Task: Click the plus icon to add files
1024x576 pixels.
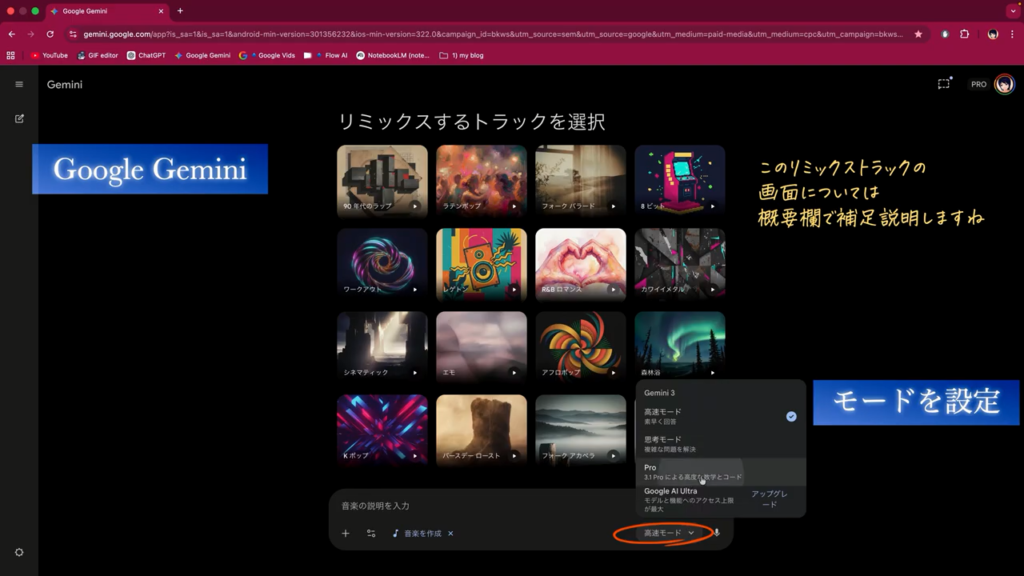Action: (346, 533)
